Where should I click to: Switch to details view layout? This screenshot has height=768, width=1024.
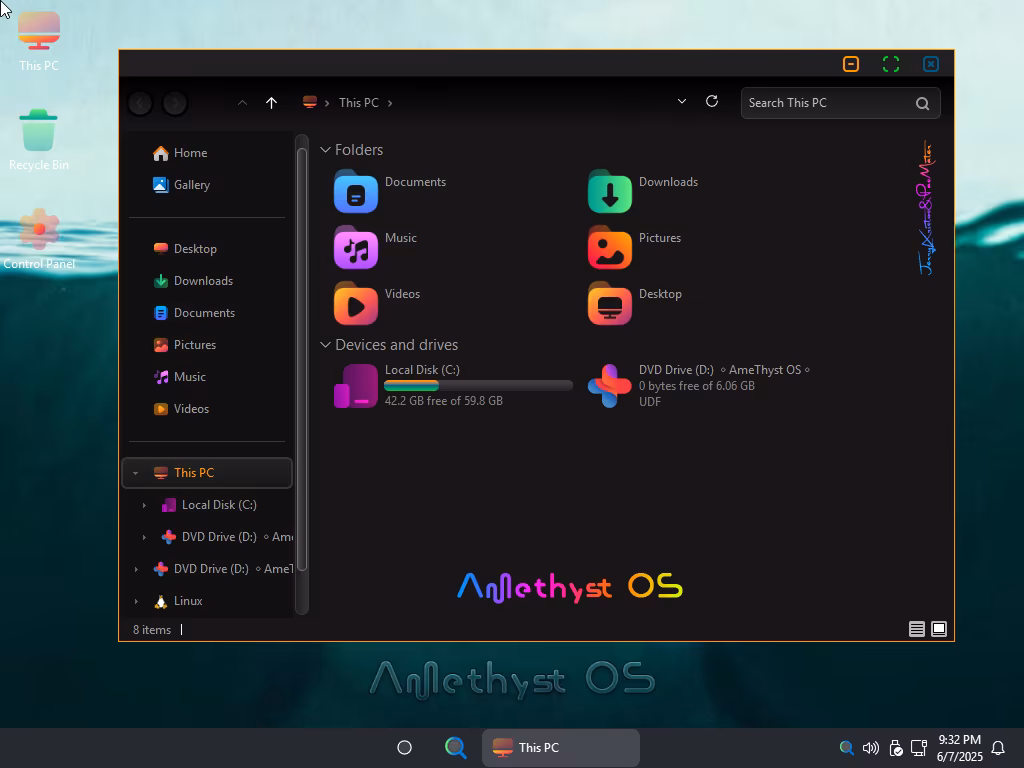coord(916,629)
